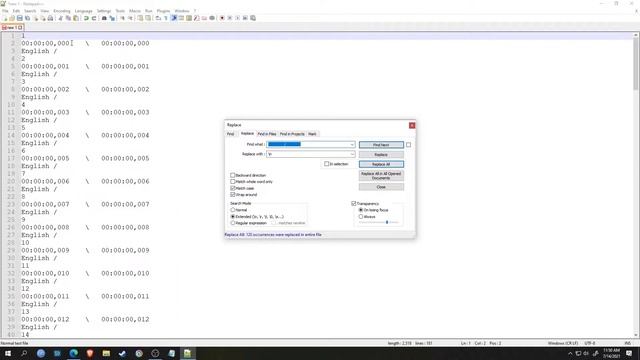Click the Find binoculars toolbar icon

[104, 18]
